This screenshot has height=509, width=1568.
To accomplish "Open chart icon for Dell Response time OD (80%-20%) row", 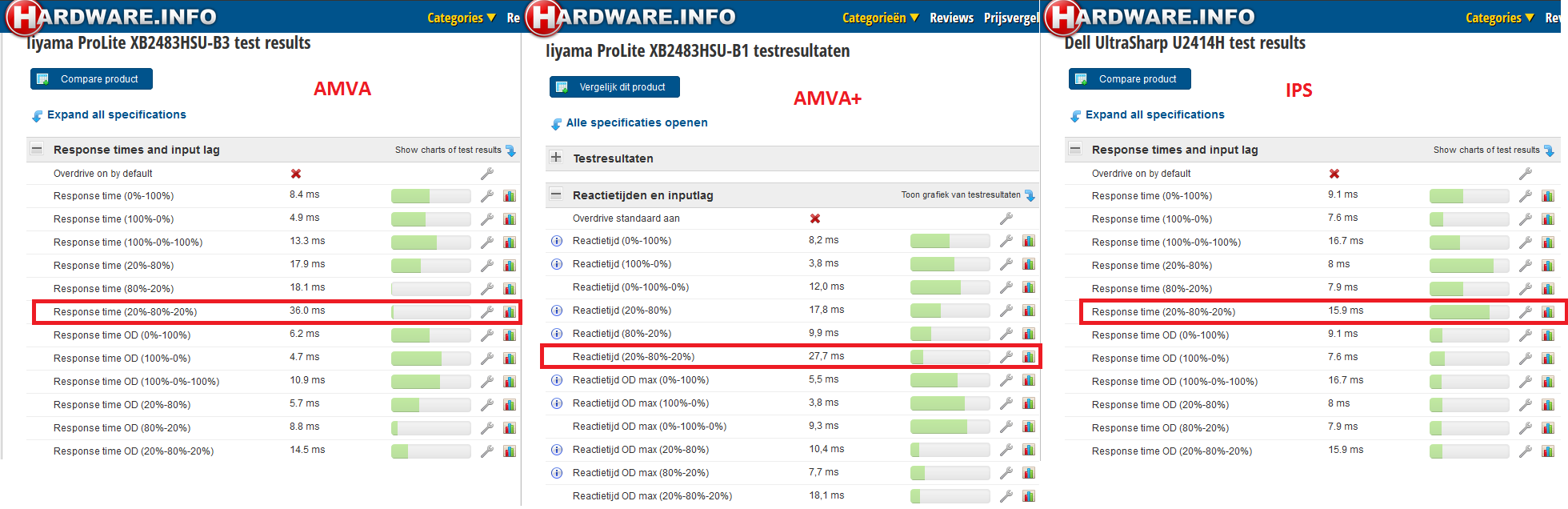I will click(x=1548, y=428).
